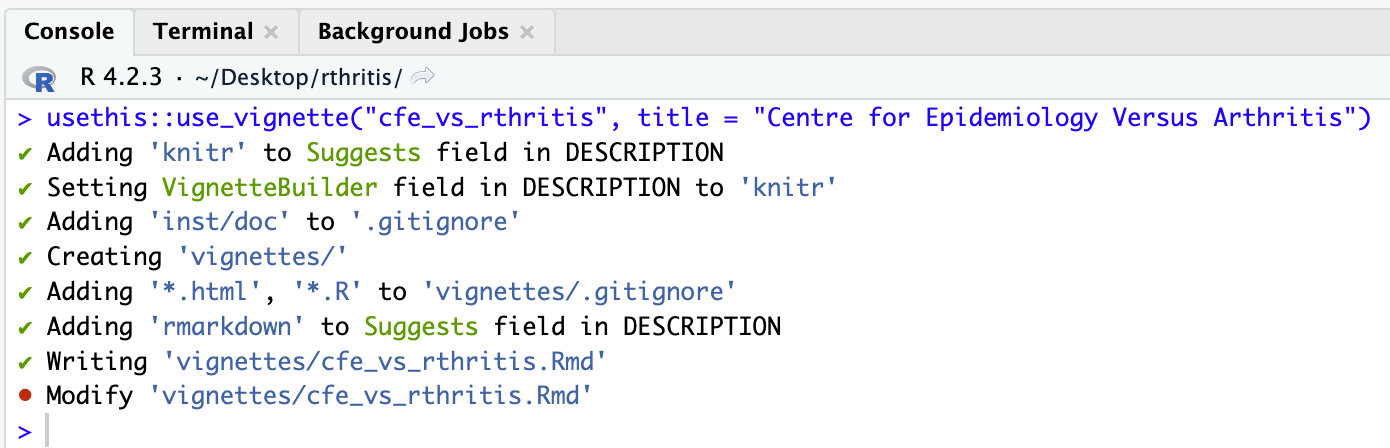Close the Terminal tab

[270, 32]
